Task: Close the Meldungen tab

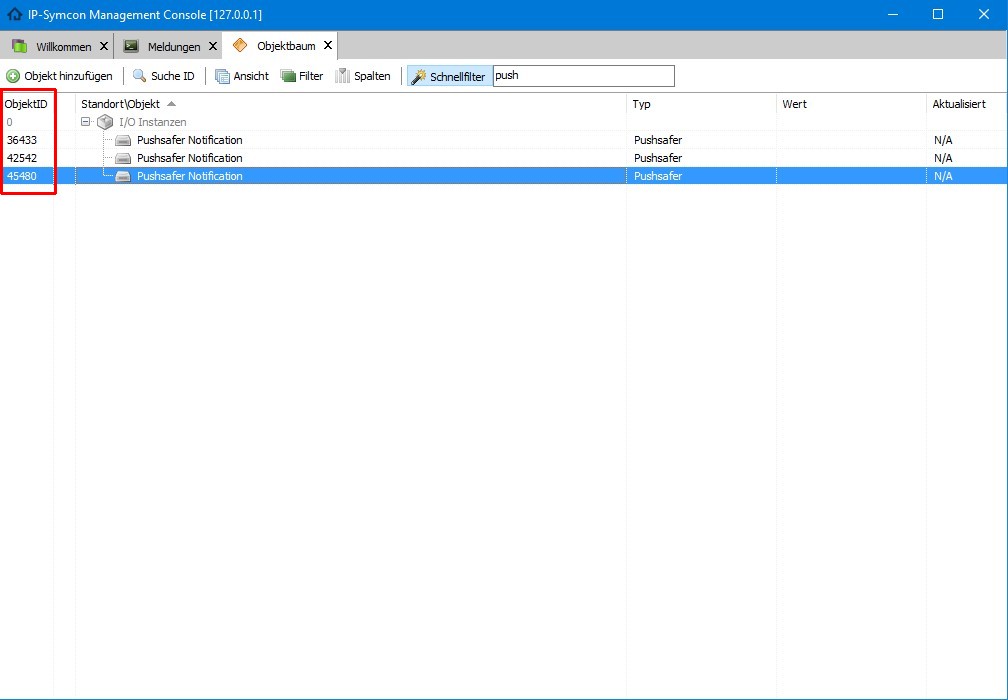Action: point(213,47)
